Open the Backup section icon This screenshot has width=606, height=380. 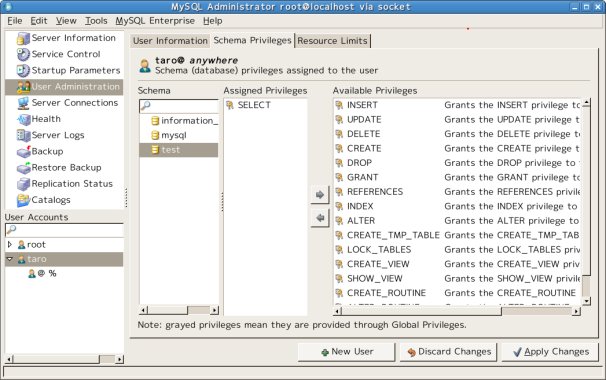pos(23,152)
